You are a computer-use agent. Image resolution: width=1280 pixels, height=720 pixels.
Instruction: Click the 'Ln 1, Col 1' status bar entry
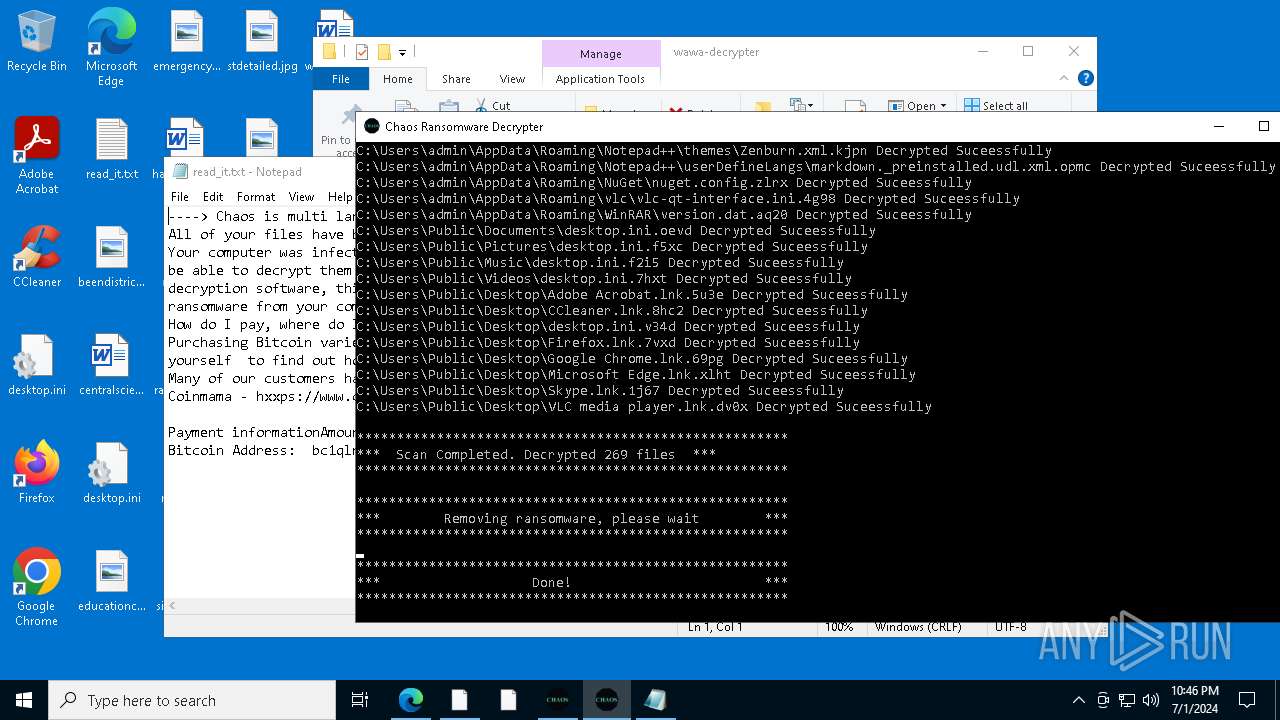pos(715,627)
